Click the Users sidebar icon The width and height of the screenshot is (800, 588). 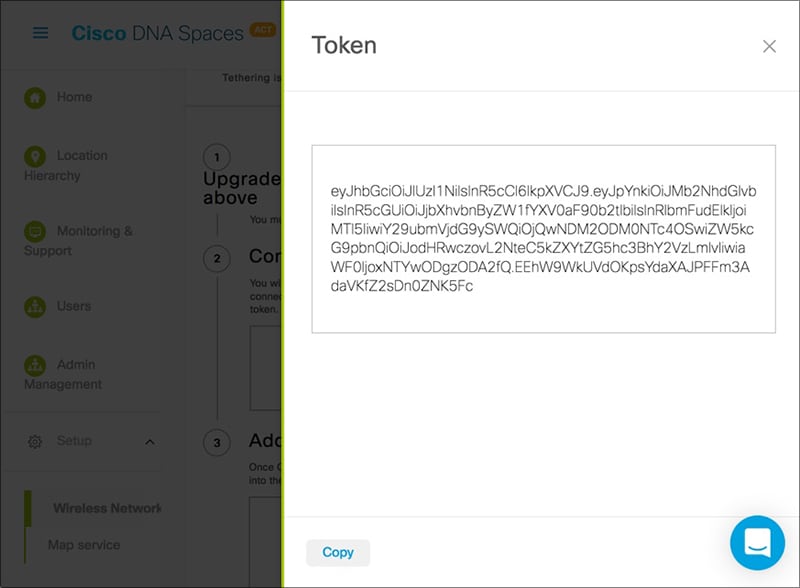35,307
